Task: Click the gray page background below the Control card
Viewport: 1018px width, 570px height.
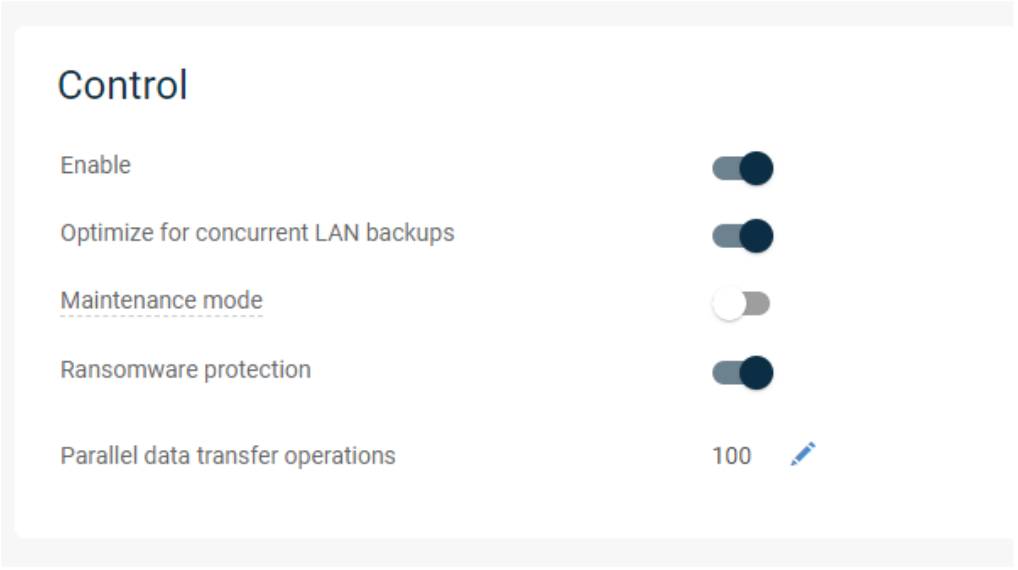Action: [x=500, y=556]
